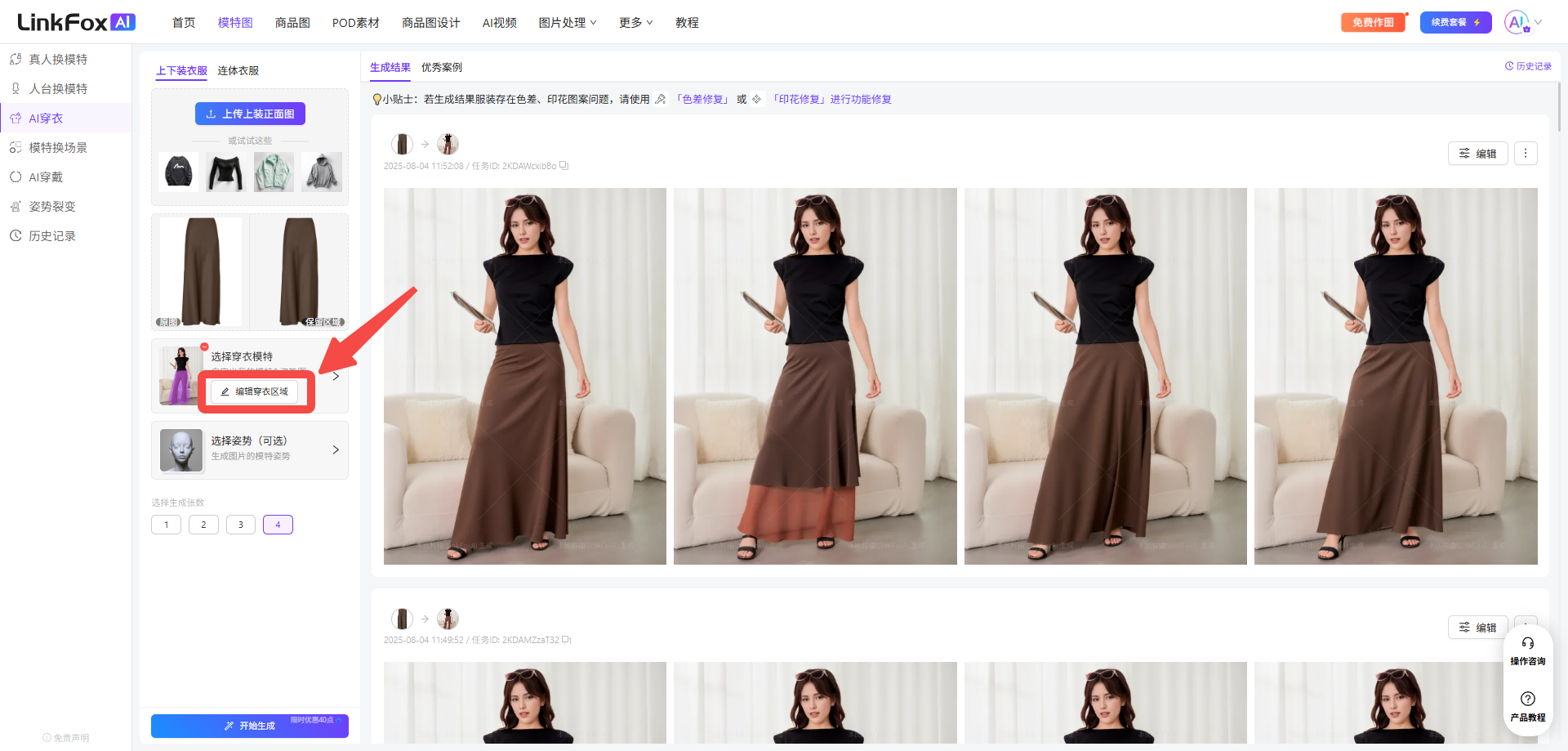The image size is (1568, 751).
Task: Open more options for the 11:52:08 task
Action: click(1526, 154)
